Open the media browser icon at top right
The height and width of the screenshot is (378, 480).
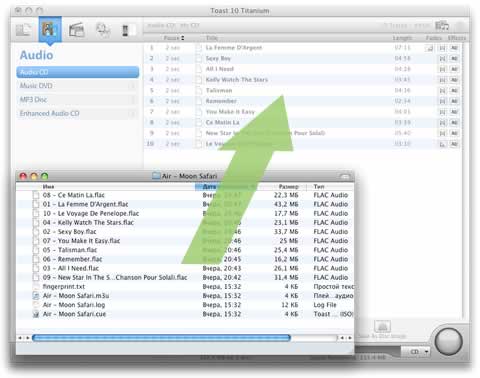[442, 26]
